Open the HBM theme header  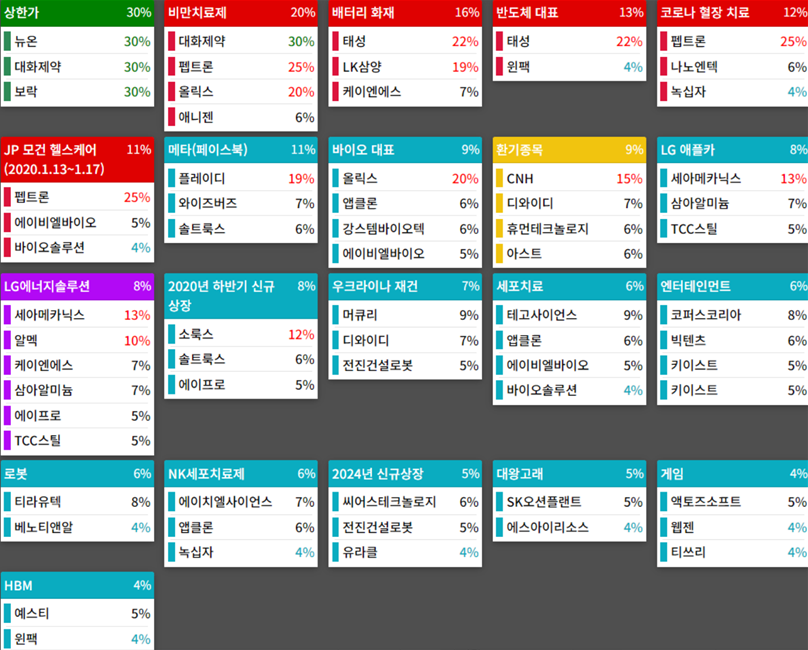tap(77, 586)
